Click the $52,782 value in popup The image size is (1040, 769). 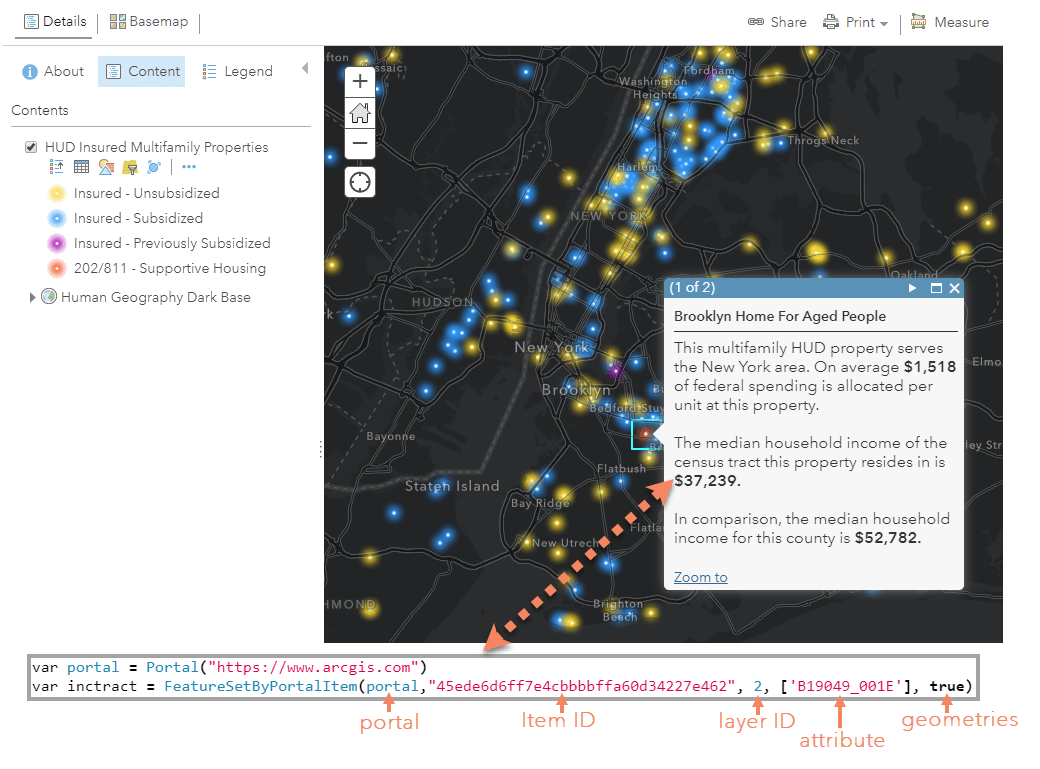click(x=887, y=538)
